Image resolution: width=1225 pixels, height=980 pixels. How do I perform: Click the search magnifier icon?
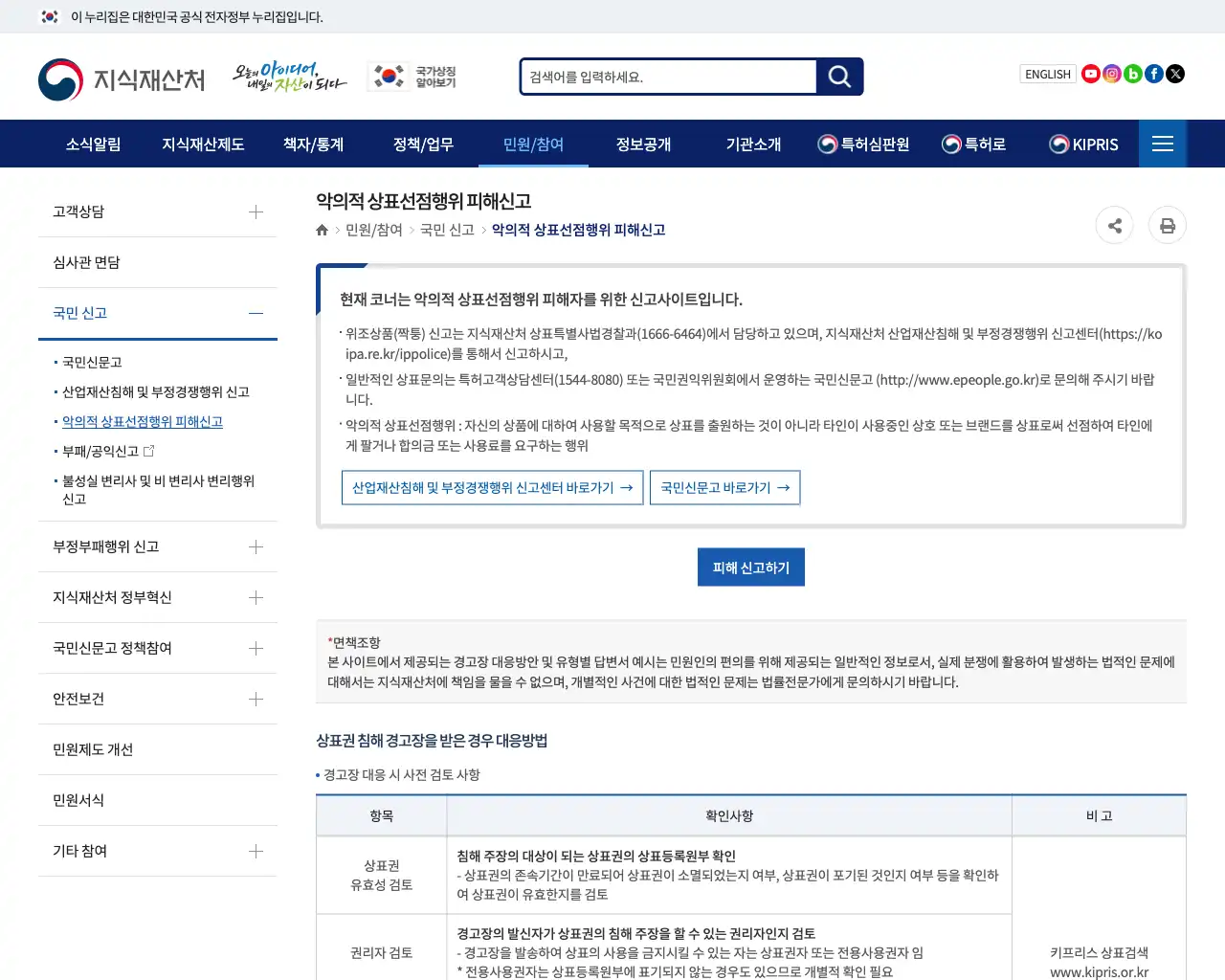838,77
